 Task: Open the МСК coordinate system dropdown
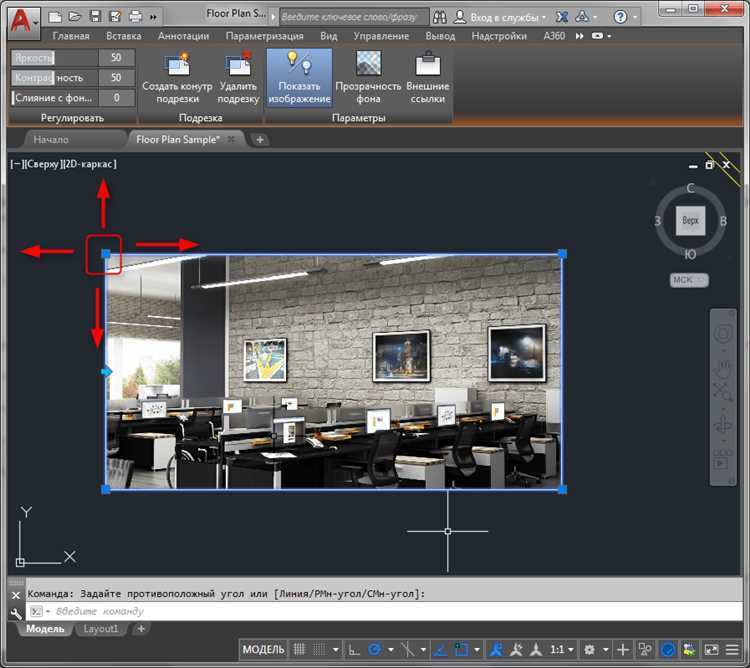point(689,280)
